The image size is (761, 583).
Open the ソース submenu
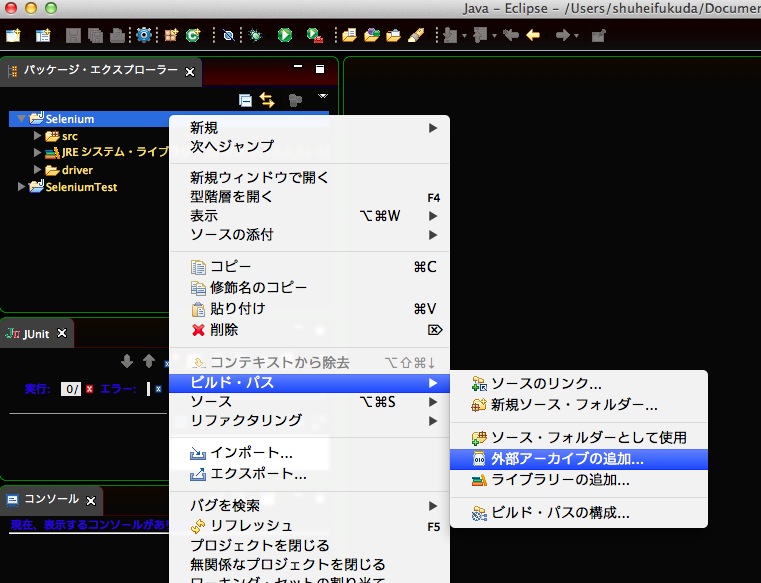pos(309,401)
